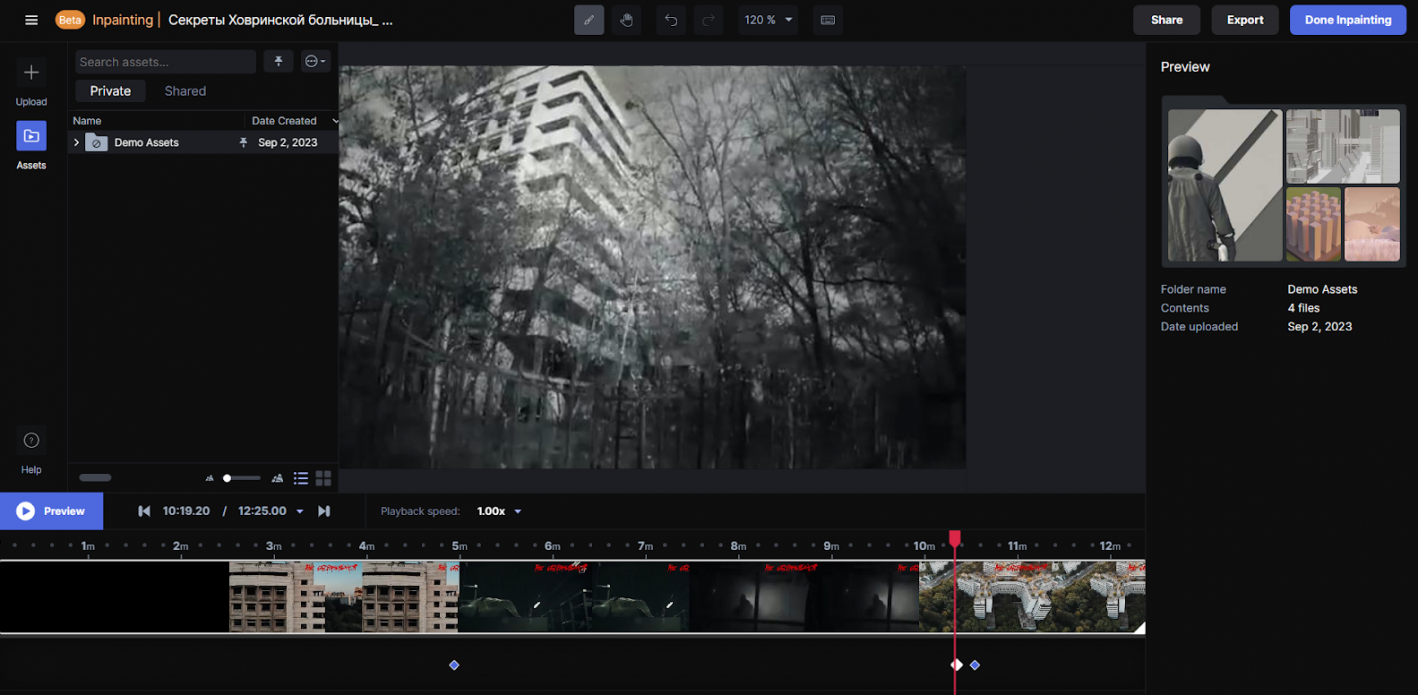Open the hamburger main menu

click(x=31, y=20)
